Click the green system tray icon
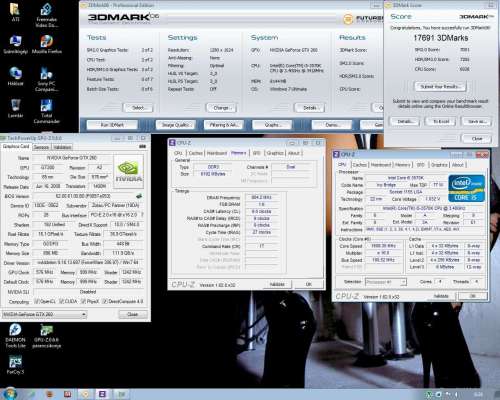 [x=430, y=395]
